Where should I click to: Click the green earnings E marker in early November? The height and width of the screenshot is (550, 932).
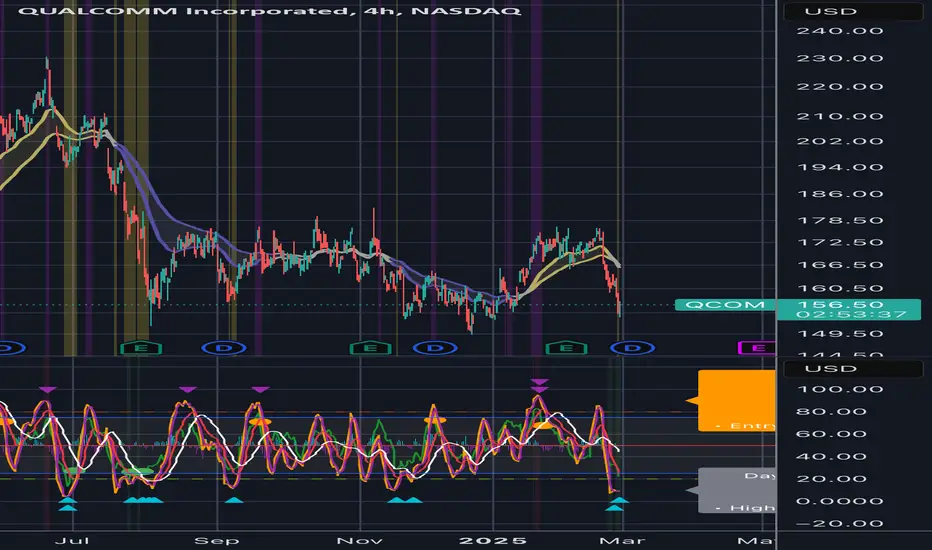pyautogui.click(x=370, y=348)
